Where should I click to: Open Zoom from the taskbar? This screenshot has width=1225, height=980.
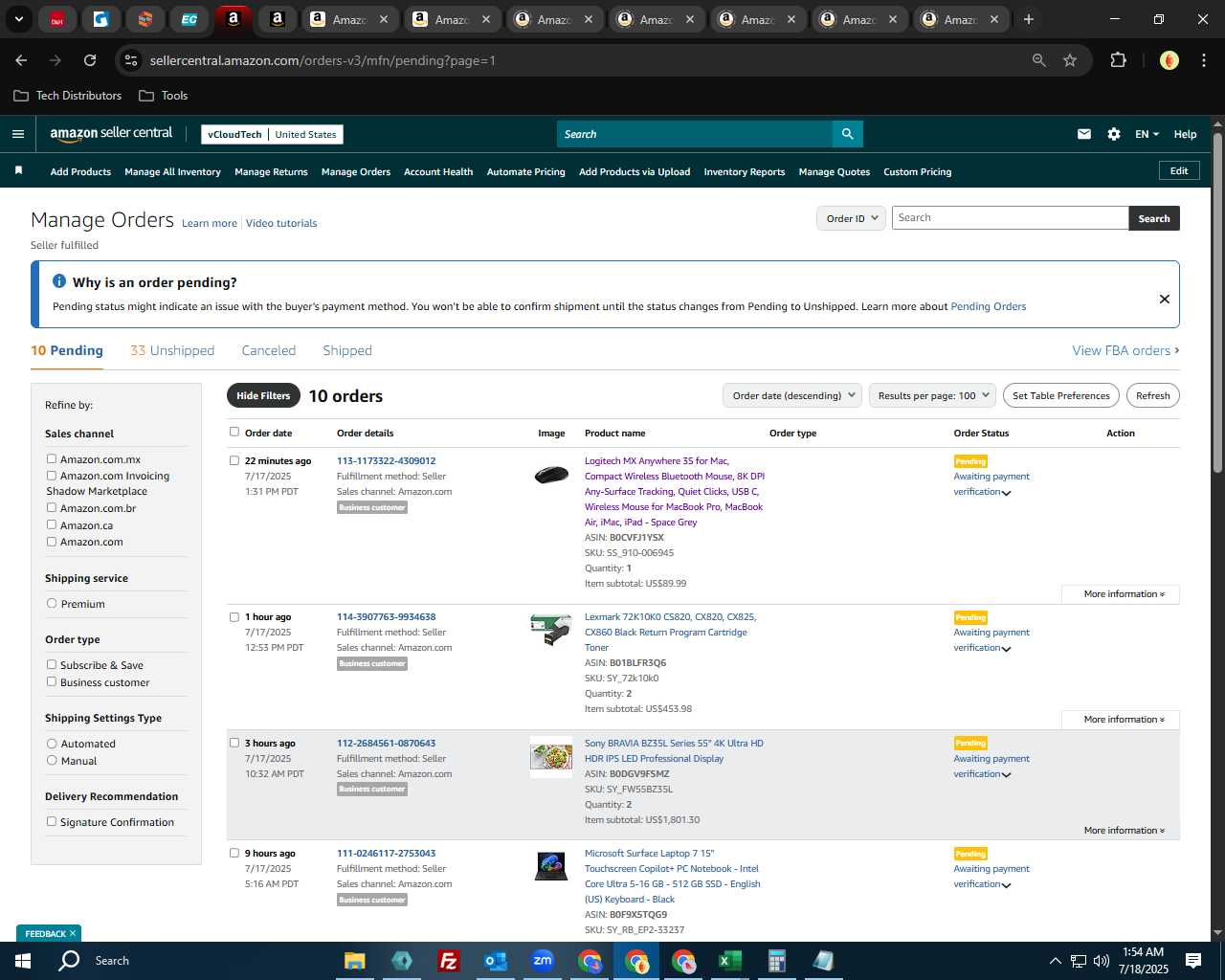pyautogui.click(x=543, y=961)
